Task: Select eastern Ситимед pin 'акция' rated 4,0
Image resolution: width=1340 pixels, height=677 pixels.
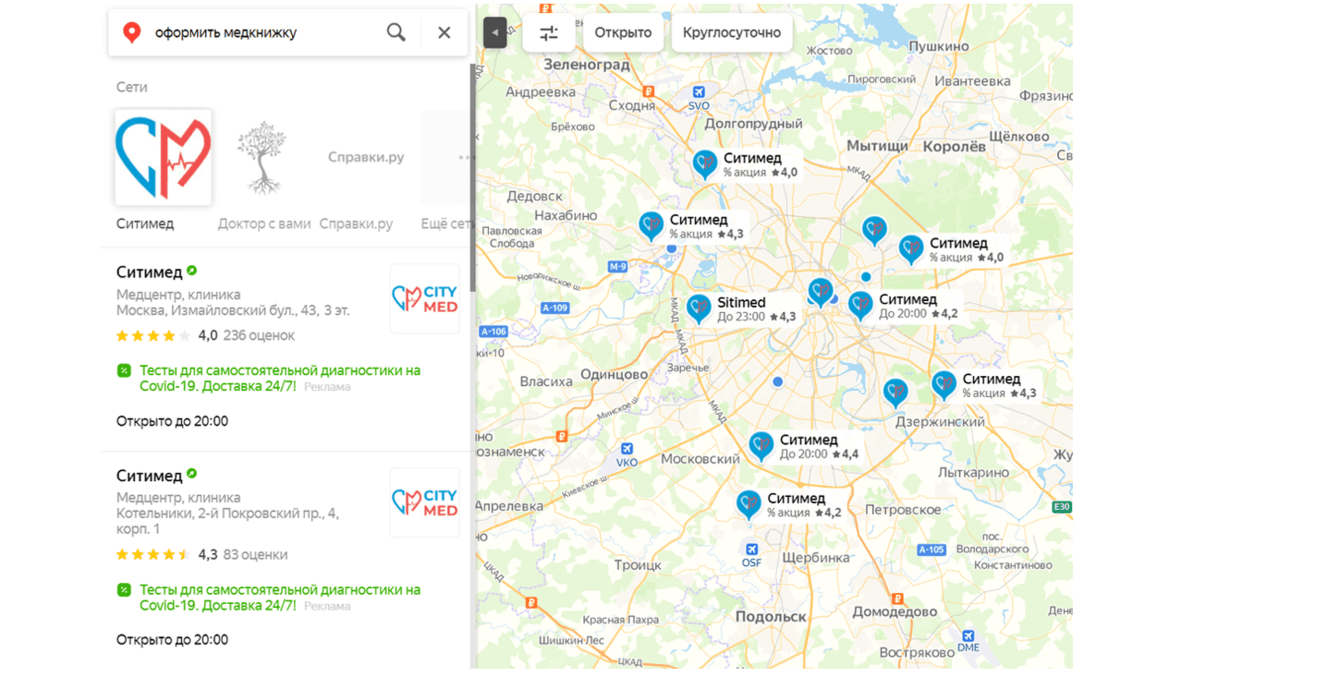Action: 910,248
